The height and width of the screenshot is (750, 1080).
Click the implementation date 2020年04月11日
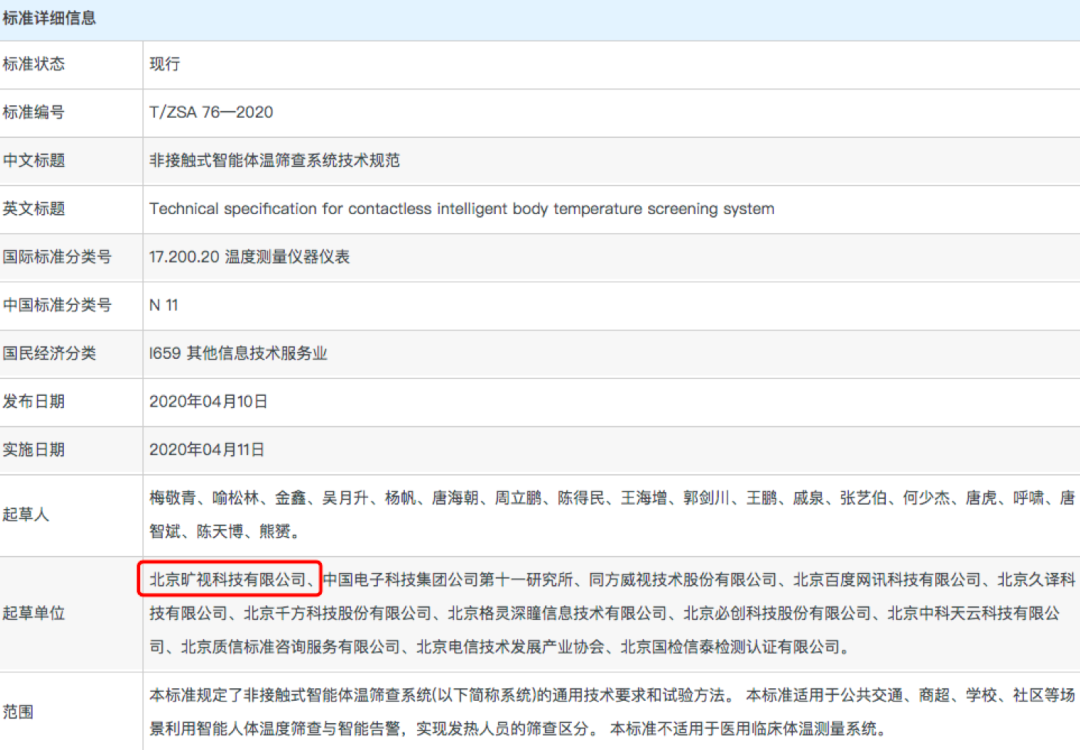pyautogui.click(x=207, y=450)
